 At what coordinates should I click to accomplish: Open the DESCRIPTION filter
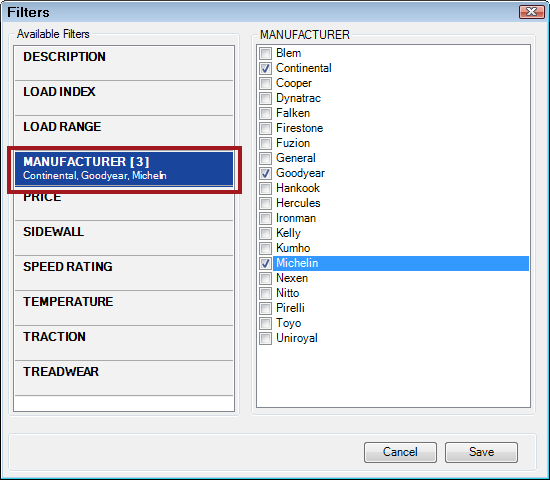[x=124, y=63]
